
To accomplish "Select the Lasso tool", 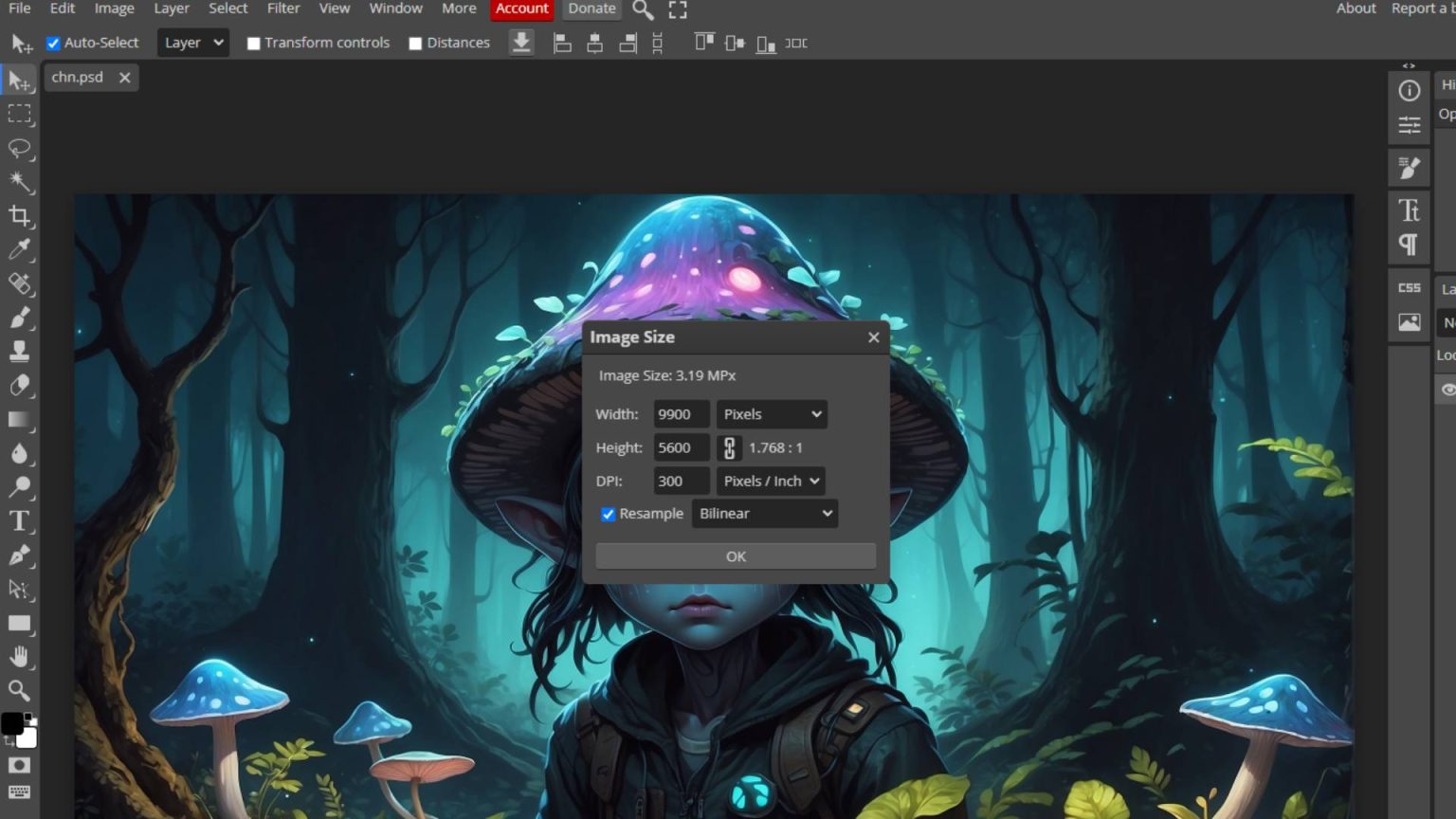I will [x=19, y=149].
